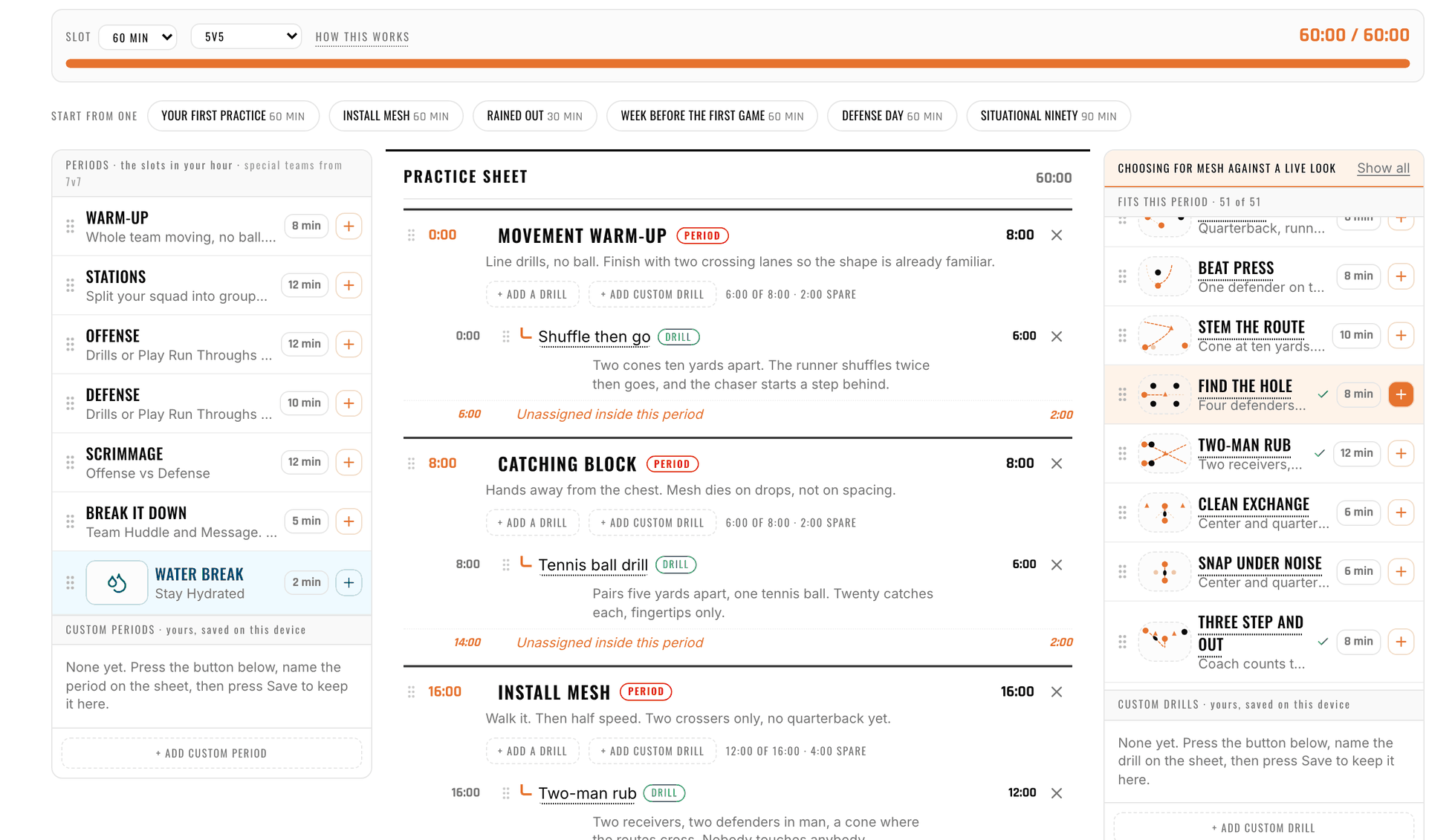Click Add Custom Drill under Catching Block

point(652,523)
